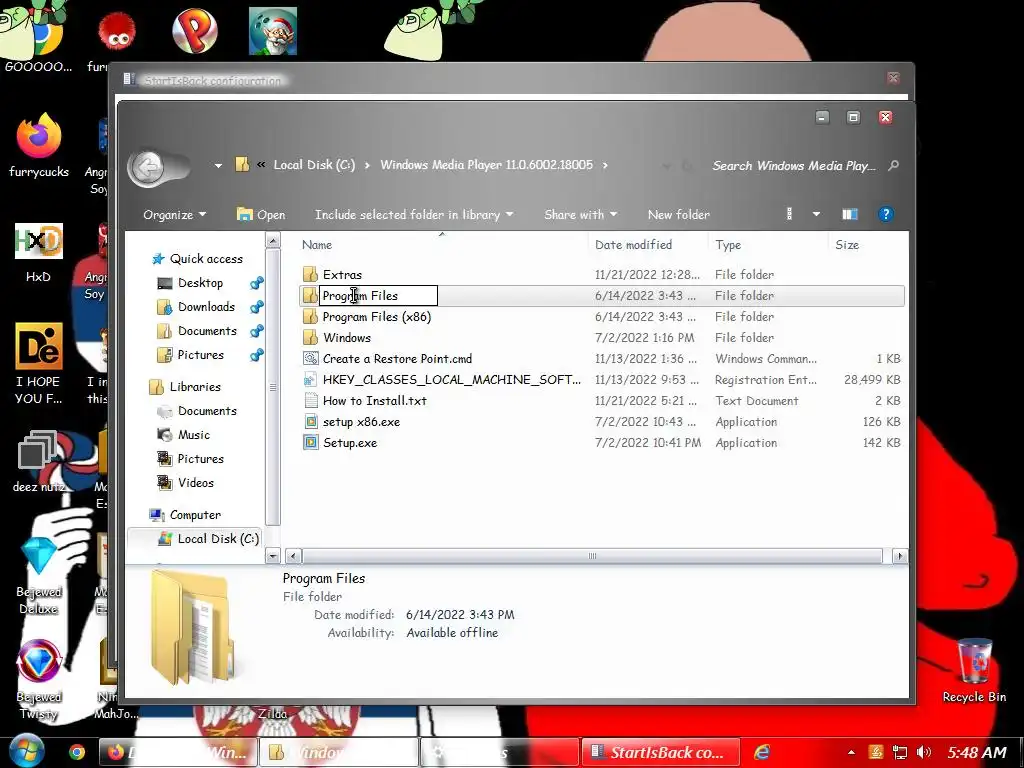Select Create a Restore Point.cmd file
This screenshot has height=768, width=1024.
click(x=397, y=359)
